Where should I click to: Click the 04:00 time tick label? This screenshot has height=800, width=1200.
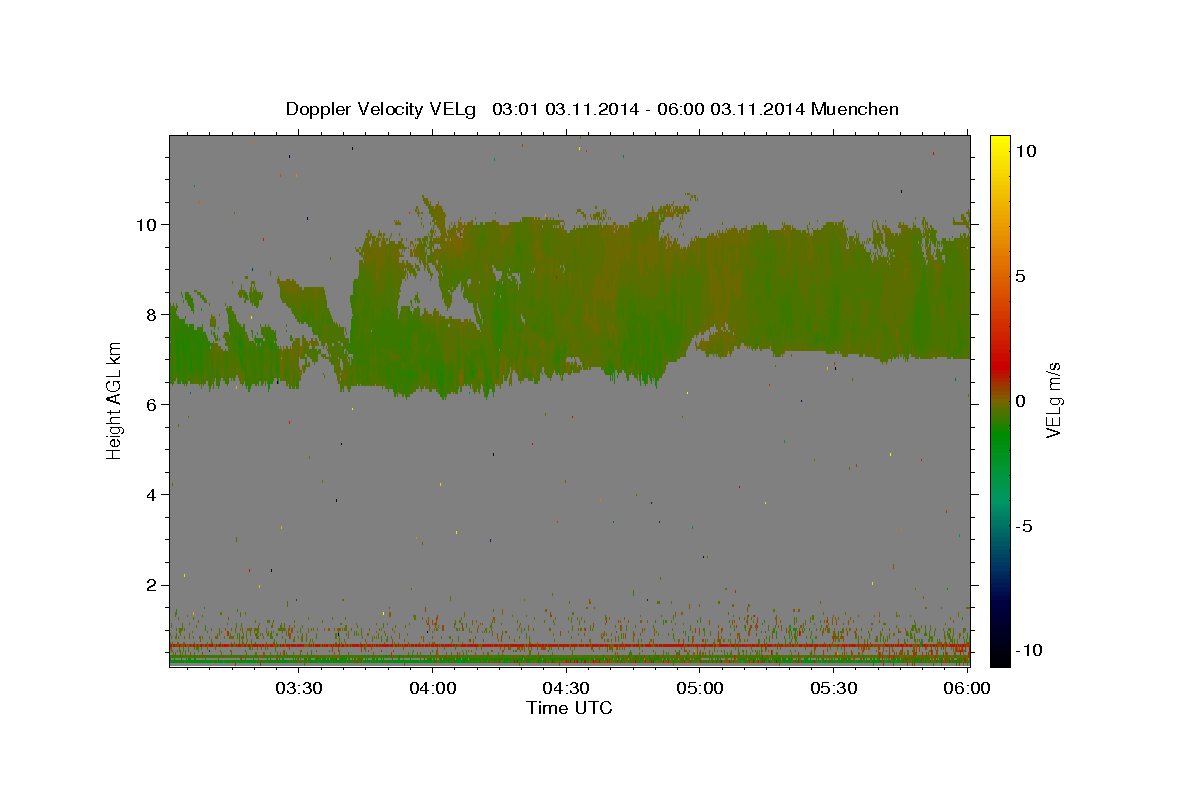tap(433, 688)
